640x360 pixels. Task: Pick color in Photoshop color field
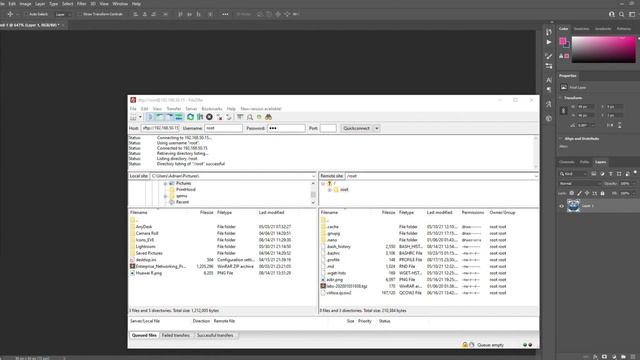(x=604, y=49)
